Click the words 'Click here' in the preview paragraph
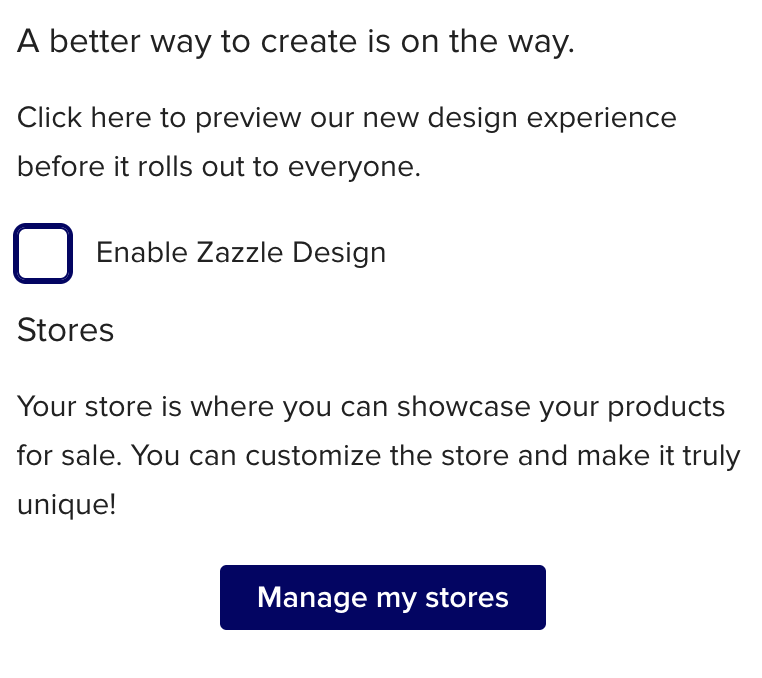This screenshot has width=762, height=678. [x=84, y=118]
